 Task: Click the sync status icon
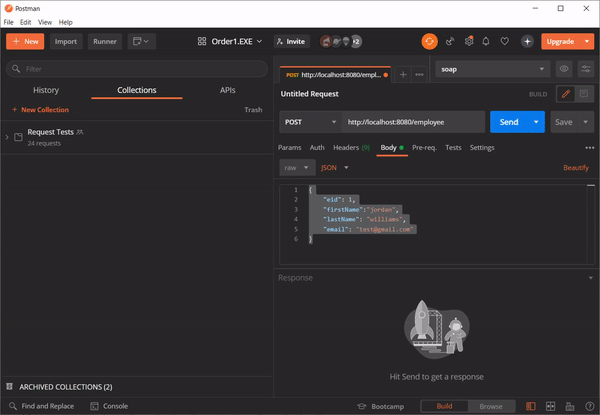(429, 41)
